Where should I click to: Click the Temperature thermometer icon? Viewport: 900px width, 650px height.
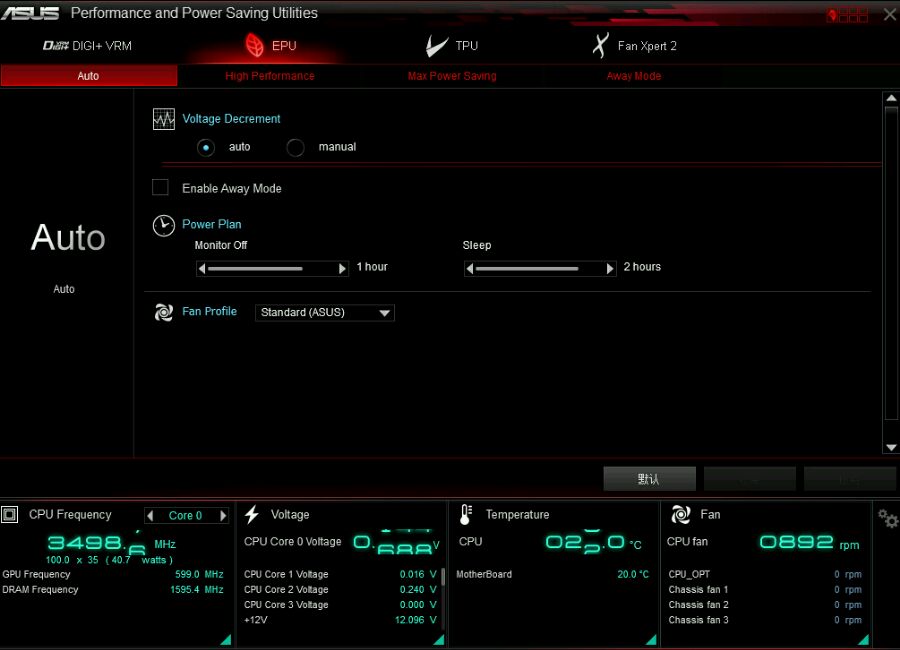(465, 514)
